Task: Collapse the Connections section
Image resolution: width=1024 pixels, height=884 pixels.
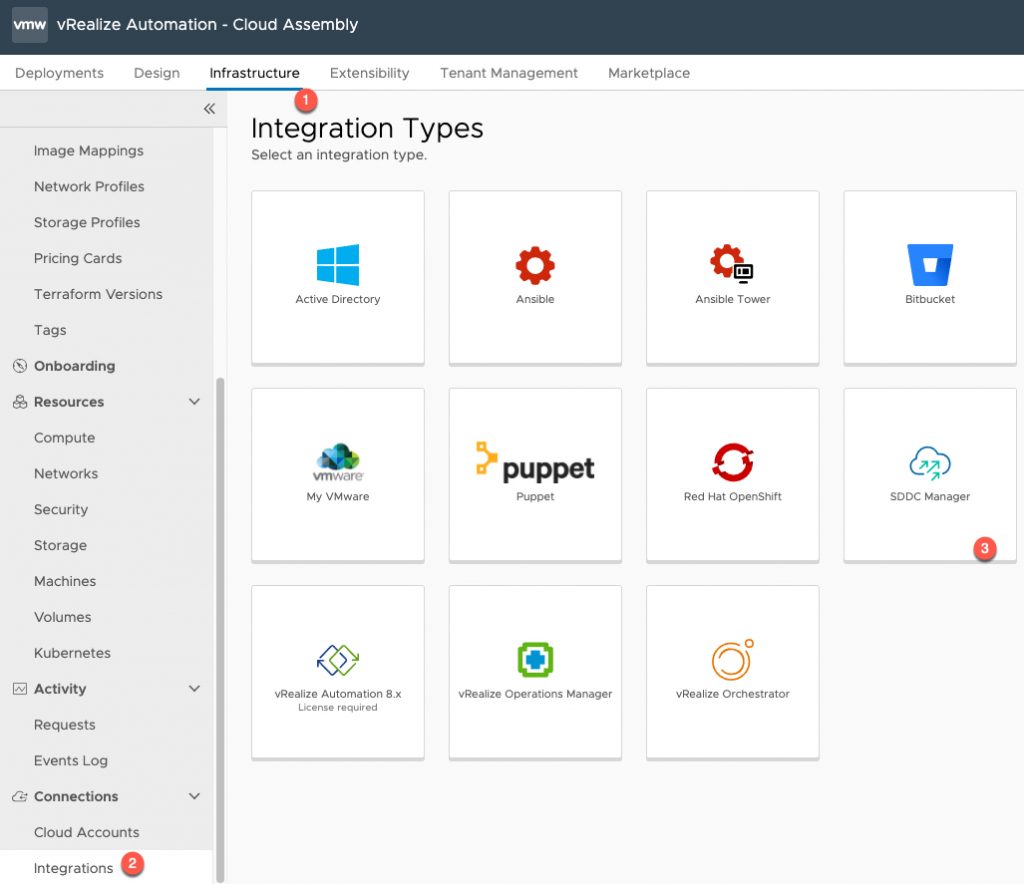Action: click(197, 796)
